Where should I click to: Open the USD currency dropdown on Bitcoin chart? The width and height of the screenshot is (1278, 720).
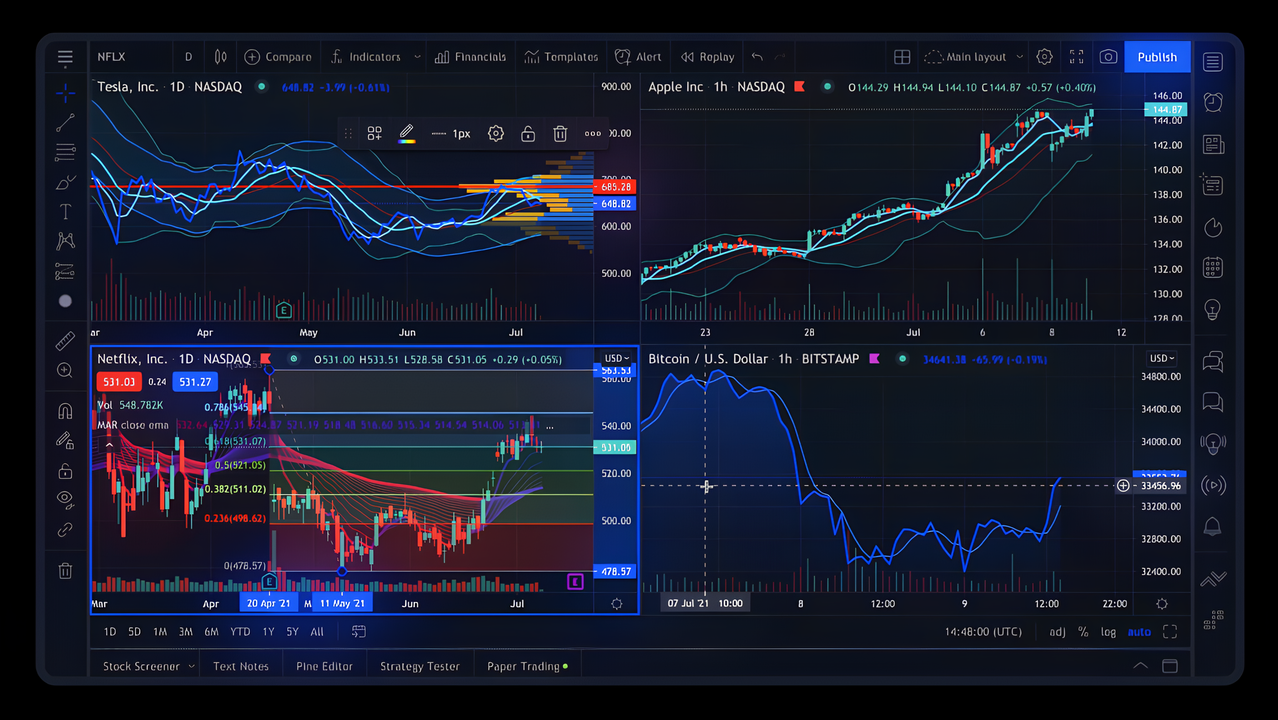1160,358
